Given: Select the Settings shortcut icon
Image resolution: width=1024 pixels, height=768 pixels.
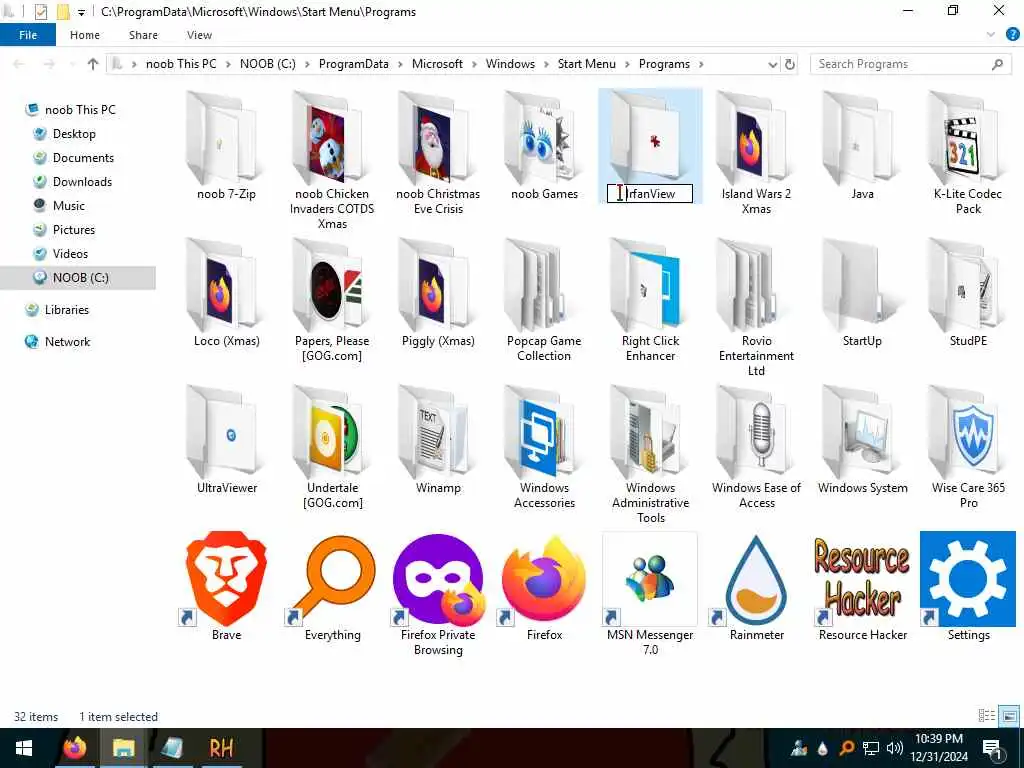Looking at the screenshot, I should [968, 579].
